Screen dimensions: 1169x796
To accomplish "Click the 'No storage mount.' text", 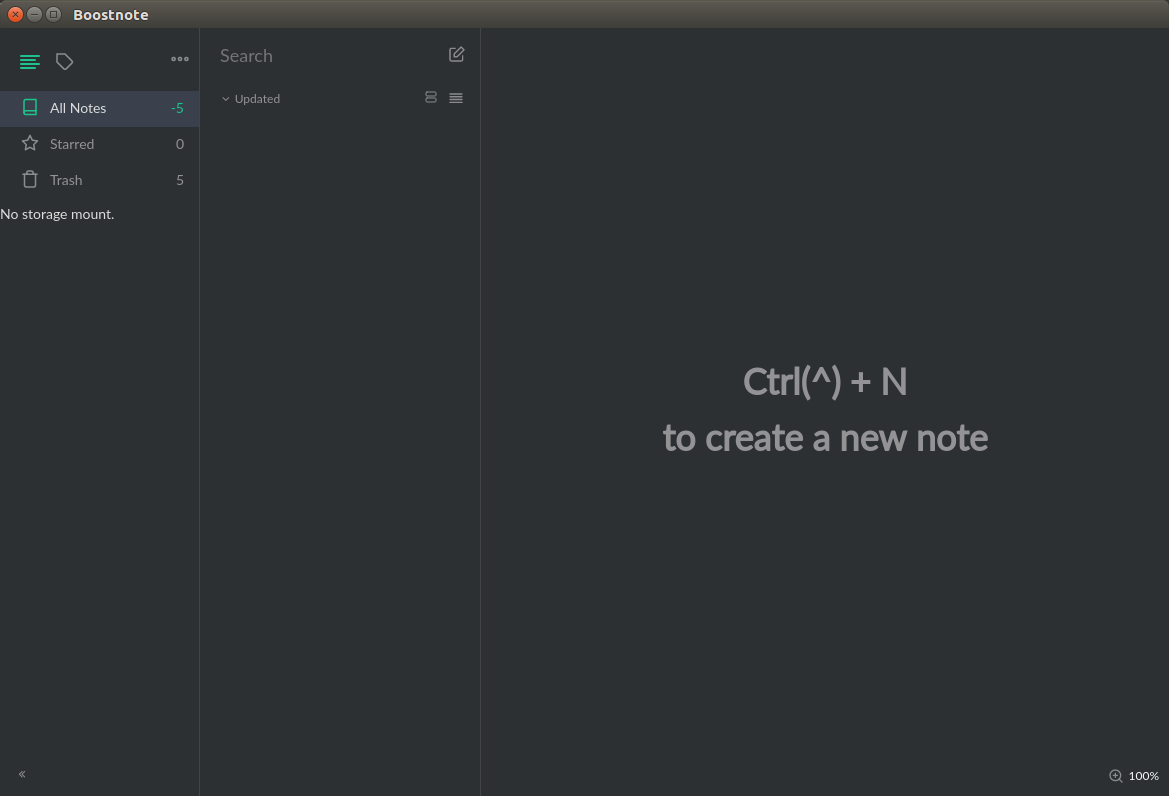I will [x=57, y=215].
